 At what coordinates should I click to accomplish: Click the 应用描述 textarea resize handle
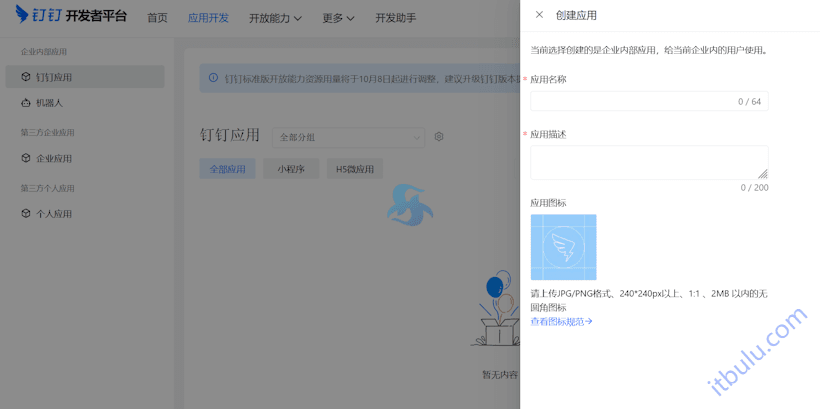[x=763, y=174]
